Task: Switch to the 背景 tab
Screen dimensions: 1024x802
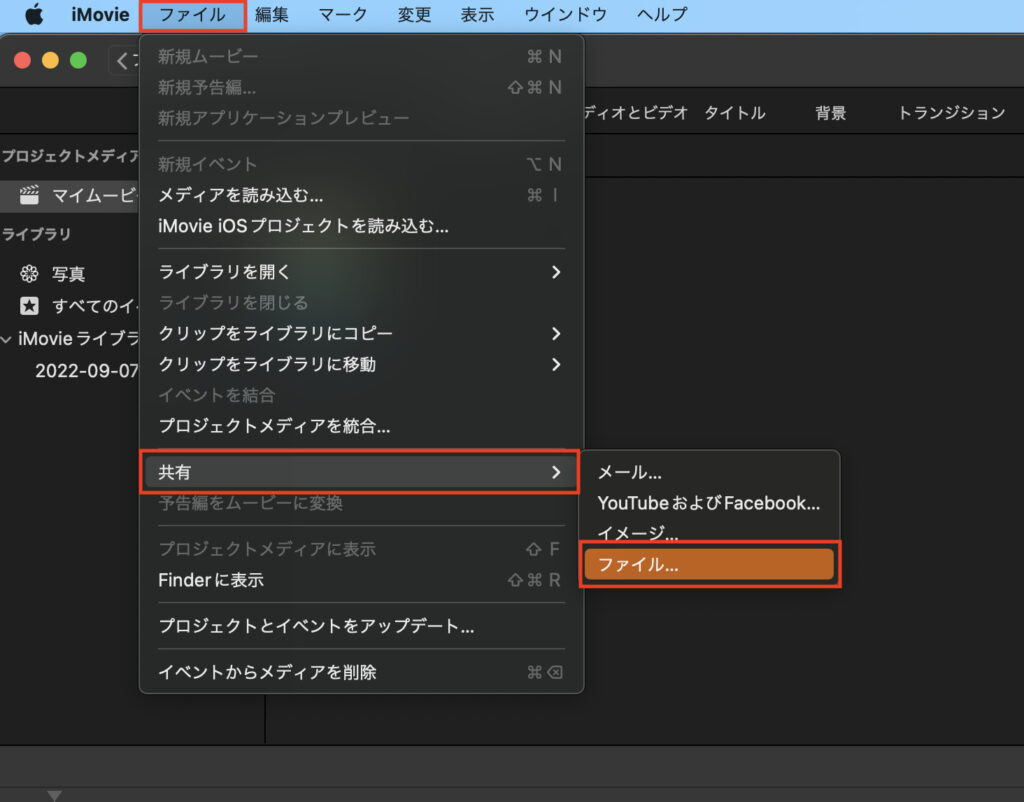Action: [830, 113]
